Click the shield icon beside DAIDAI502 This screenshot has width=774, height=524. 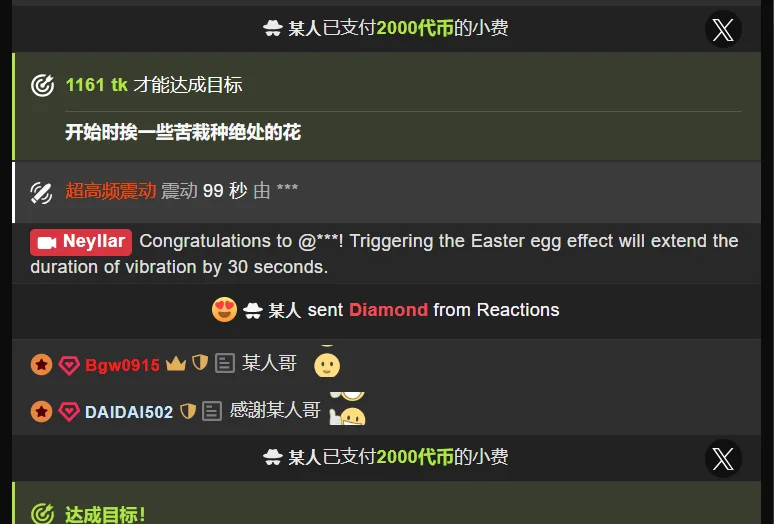[188, 411]
